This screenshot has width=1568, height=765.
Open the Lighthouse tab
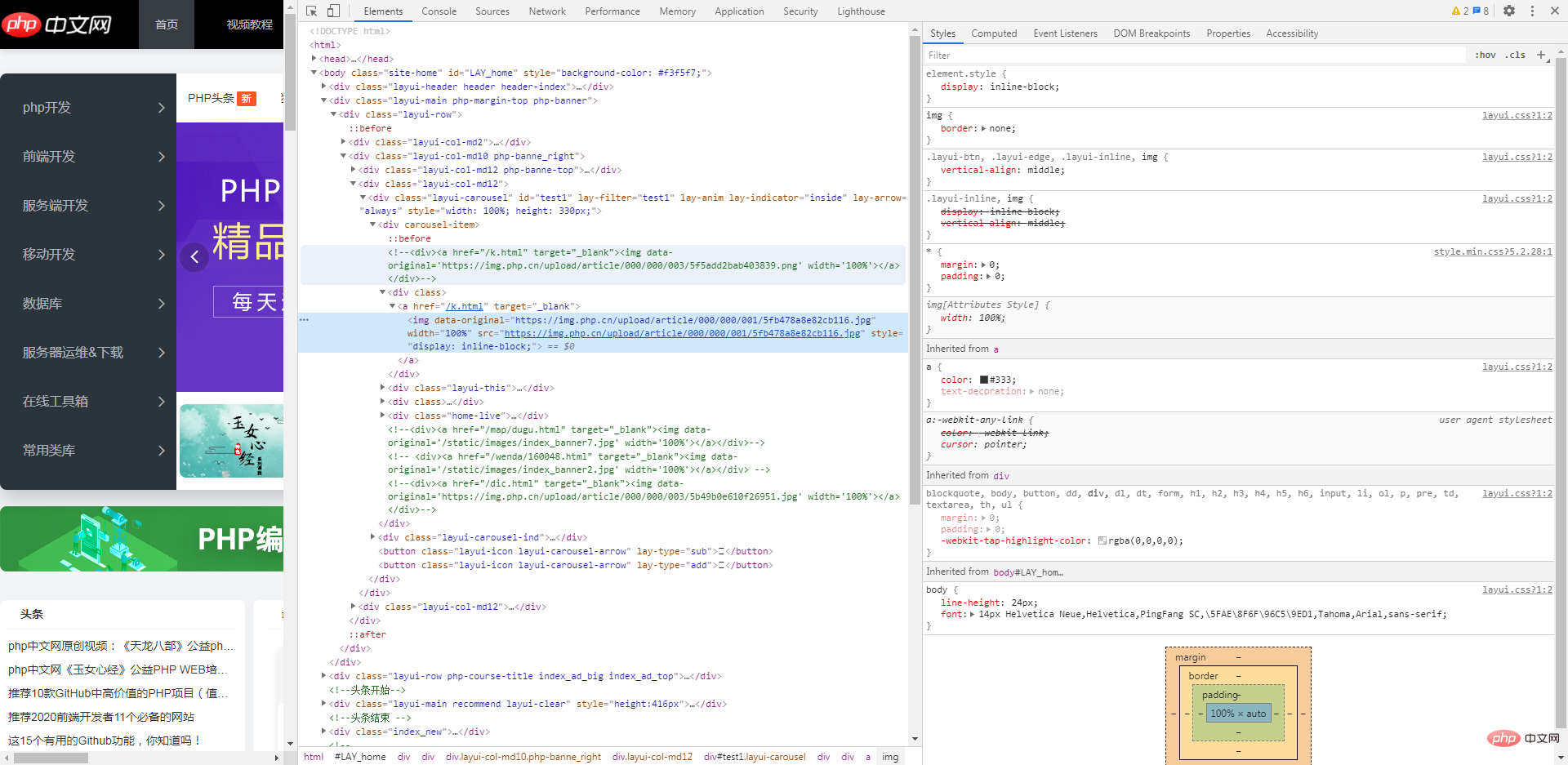pyautogui.click(x=861, y=11)
